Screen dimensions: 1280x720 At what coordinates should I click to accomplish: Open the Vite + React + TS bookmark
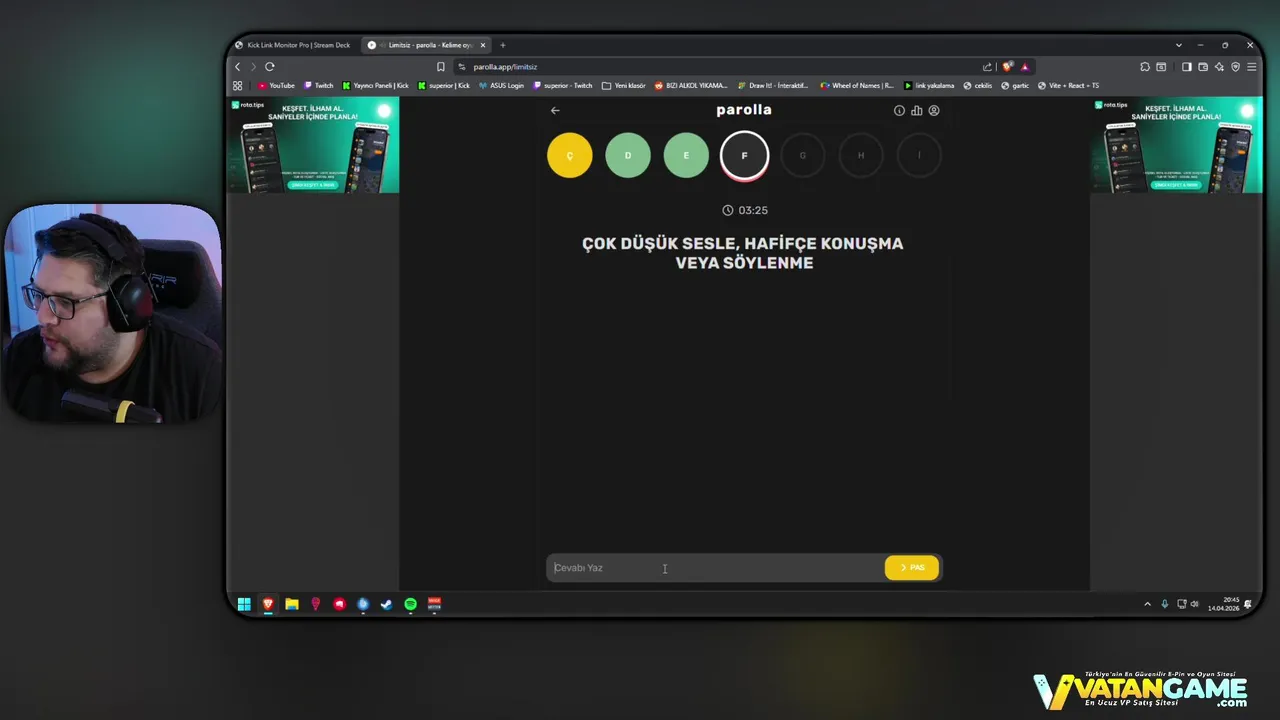click(1069, 86)
